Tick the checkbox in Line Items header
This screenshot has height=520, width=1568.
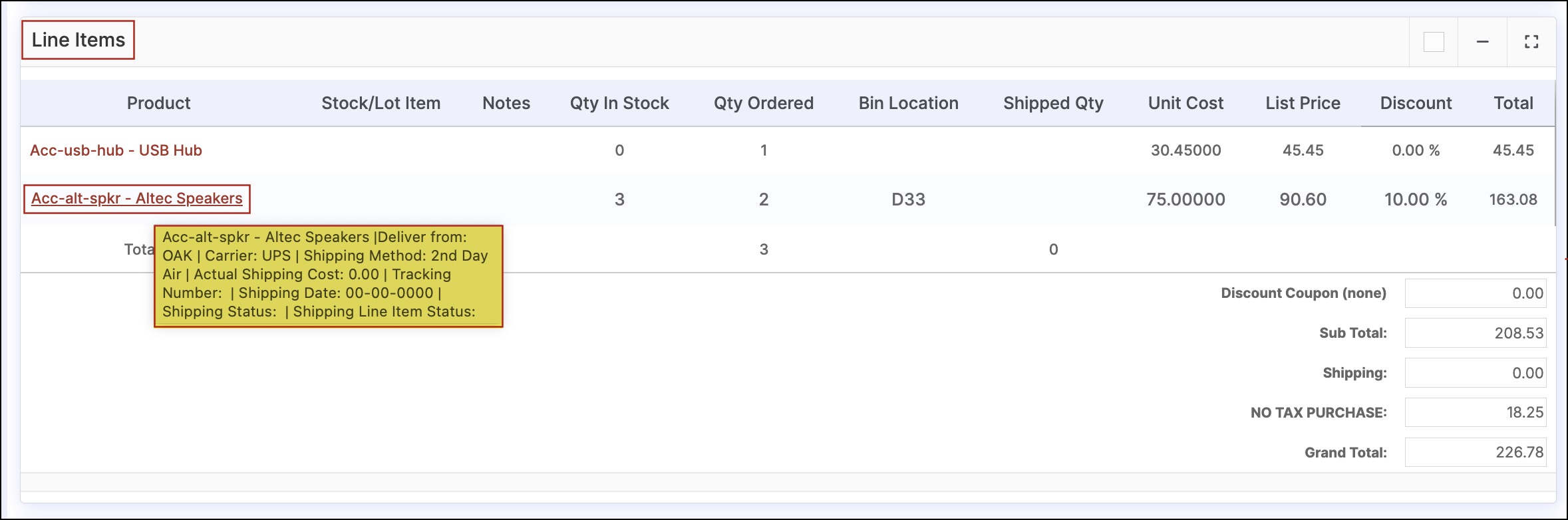point(1434,42)
